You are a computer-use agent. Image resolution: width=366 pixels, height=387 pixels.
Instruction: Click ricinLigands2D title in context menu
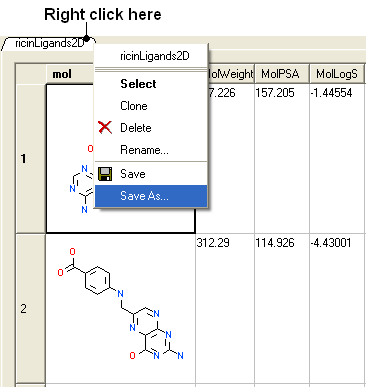pyautogui.click(x=155, y=56)
